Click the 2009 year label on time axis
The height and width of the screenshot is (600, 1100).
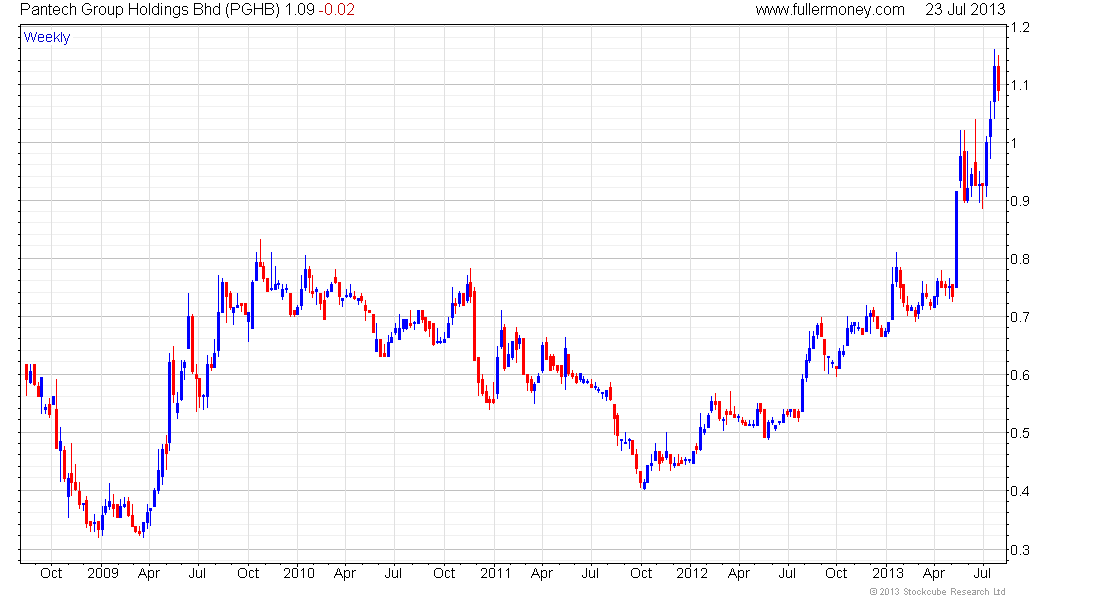pos(102,573)
